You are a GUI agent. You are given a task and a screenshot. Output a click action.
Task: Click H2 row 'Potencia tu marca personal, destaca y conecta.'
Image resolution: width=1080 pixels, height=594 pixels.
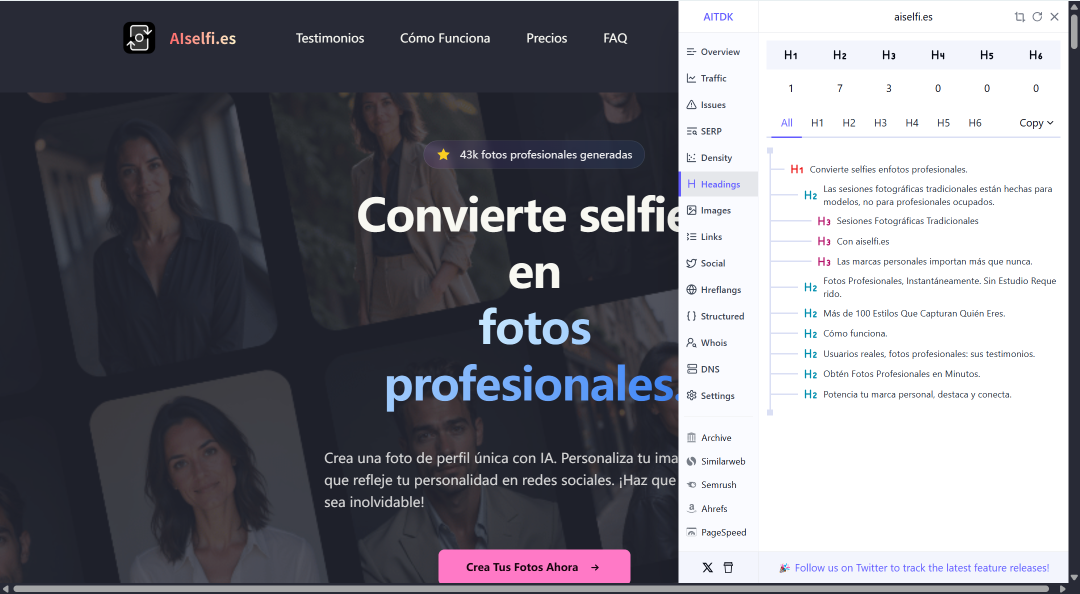917,394
